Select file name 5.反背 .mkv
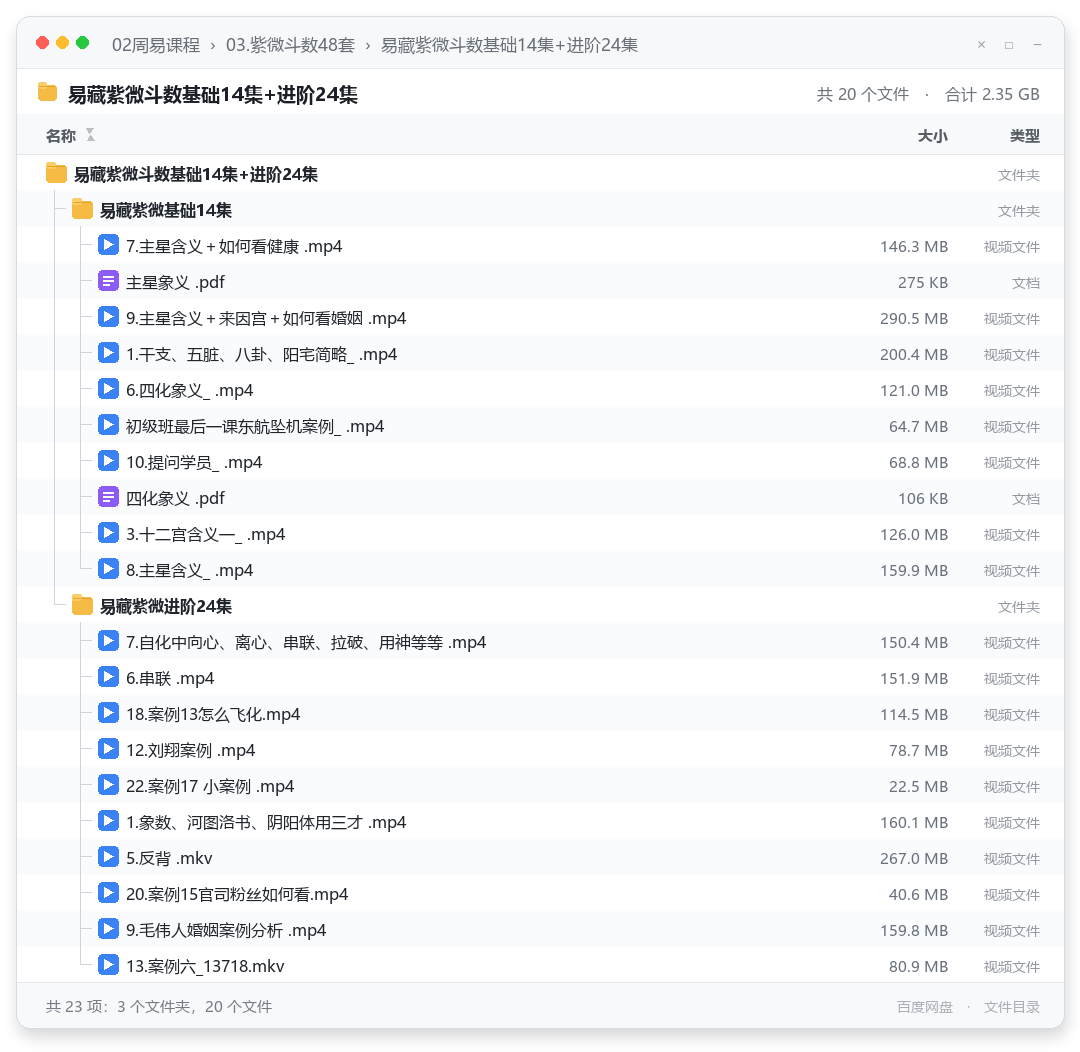 169,858
